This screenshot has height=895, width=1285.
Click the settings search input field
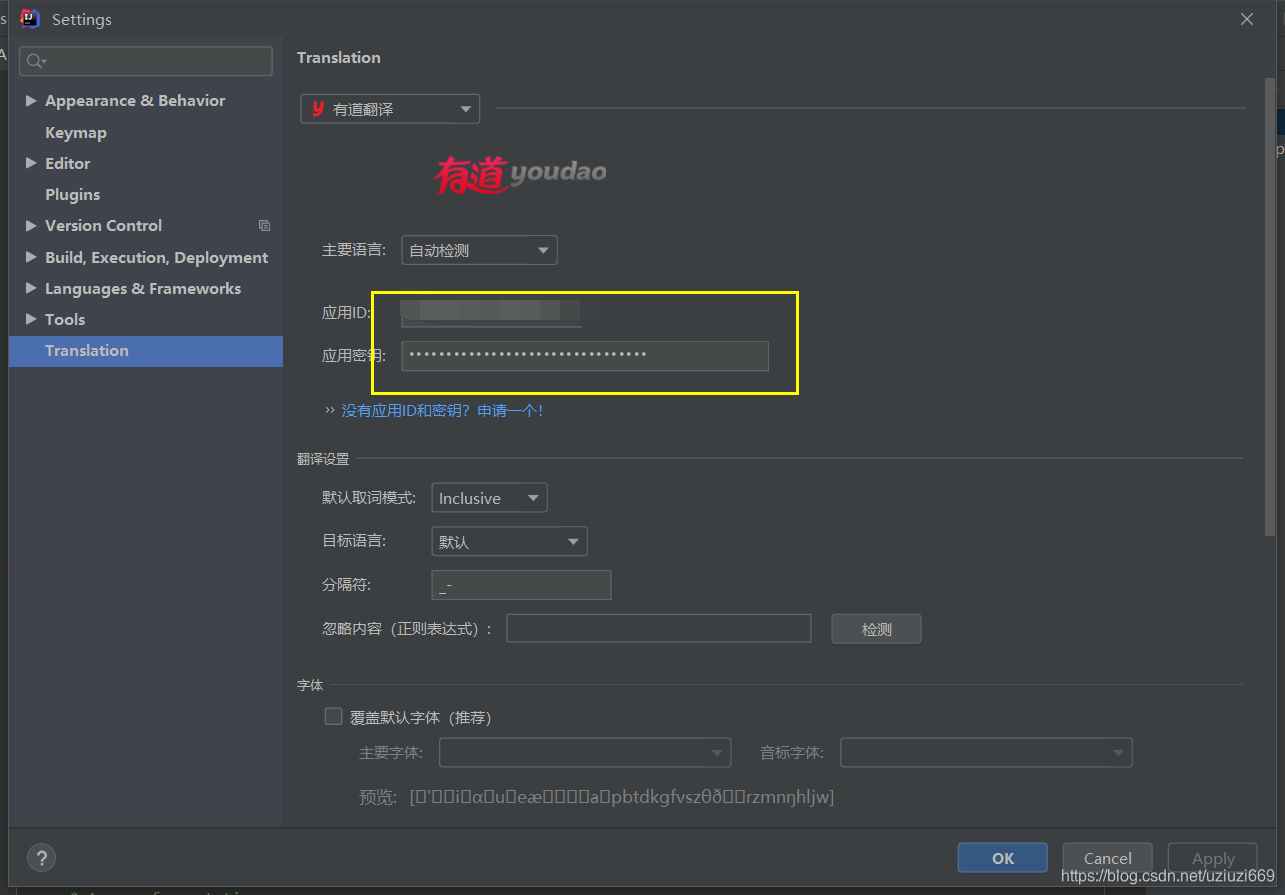pos(146,61)
